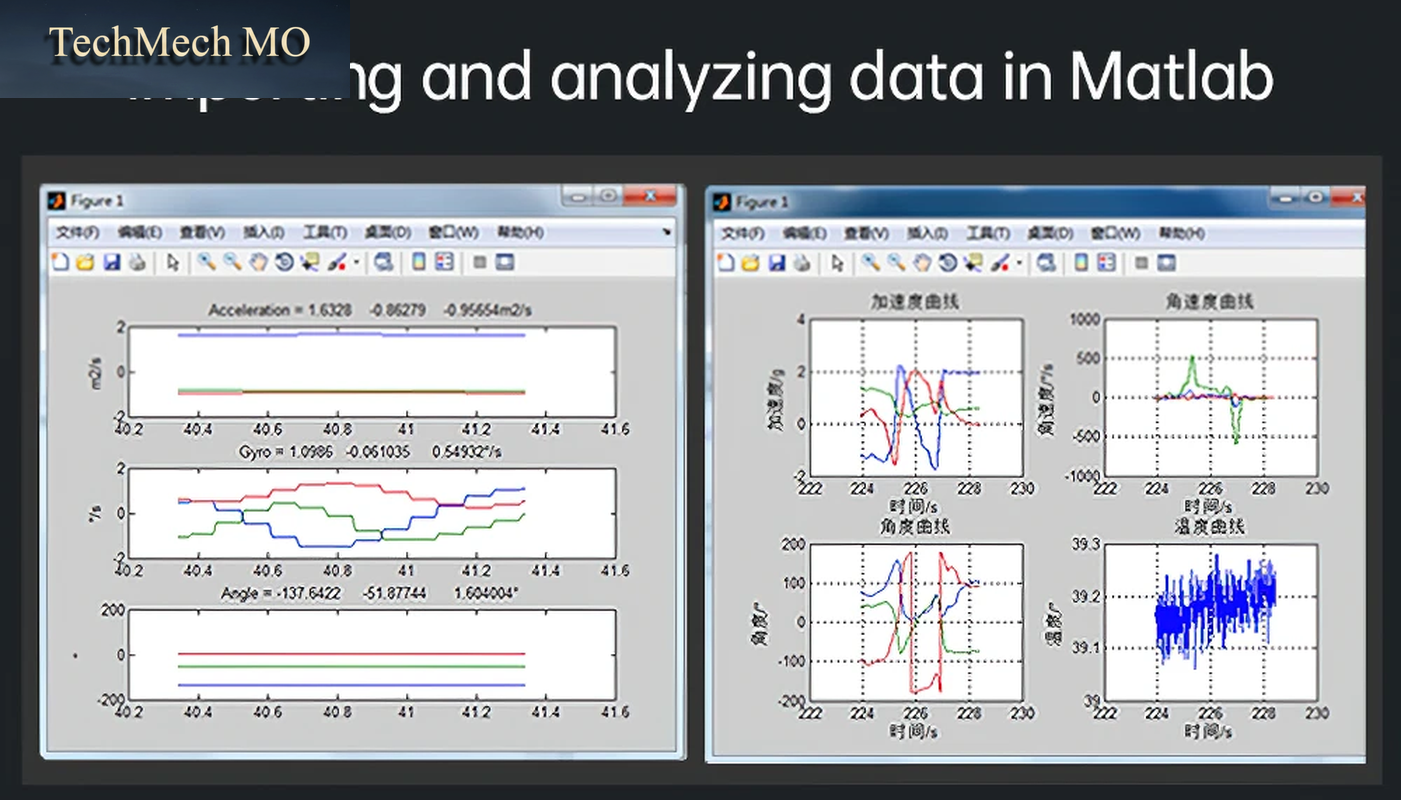This screenshot has height=800, width=1401.
Task: Insert colorbar via left Figure window toolbar
Action: (x=419, y=262)
